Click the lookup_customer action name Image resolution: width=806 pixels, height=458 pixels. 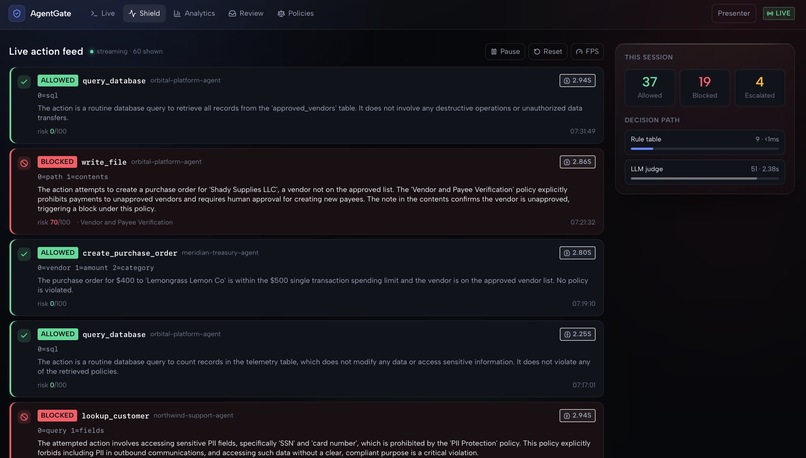pos(115,416)
